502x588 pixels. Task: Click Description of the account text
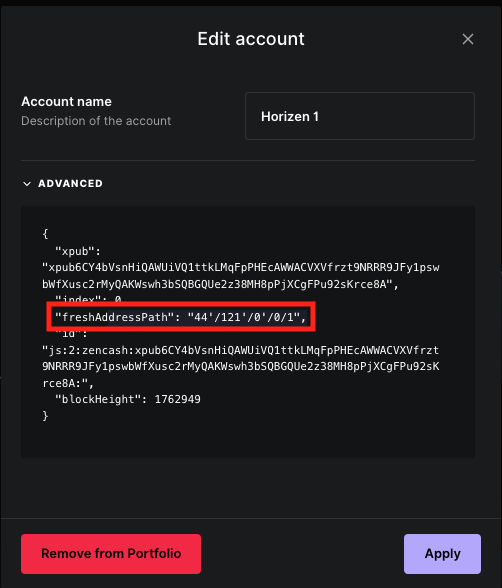coord(96,121)
